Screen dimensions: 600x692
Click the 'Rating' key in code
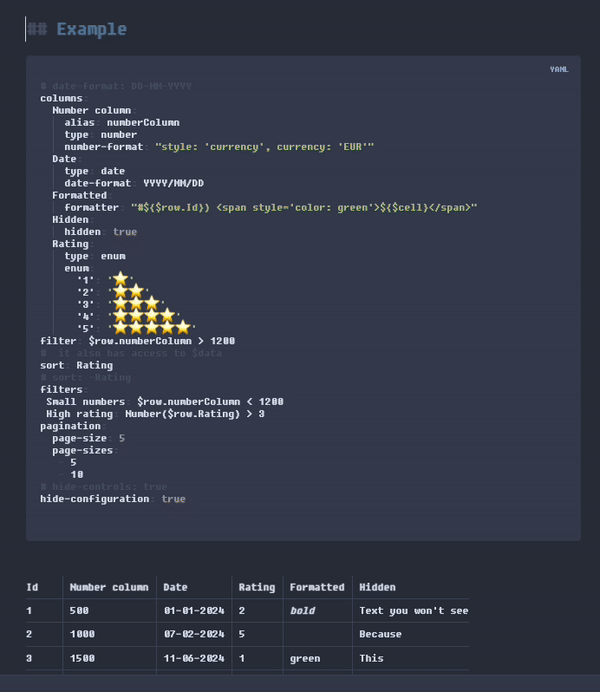(70, 244)
